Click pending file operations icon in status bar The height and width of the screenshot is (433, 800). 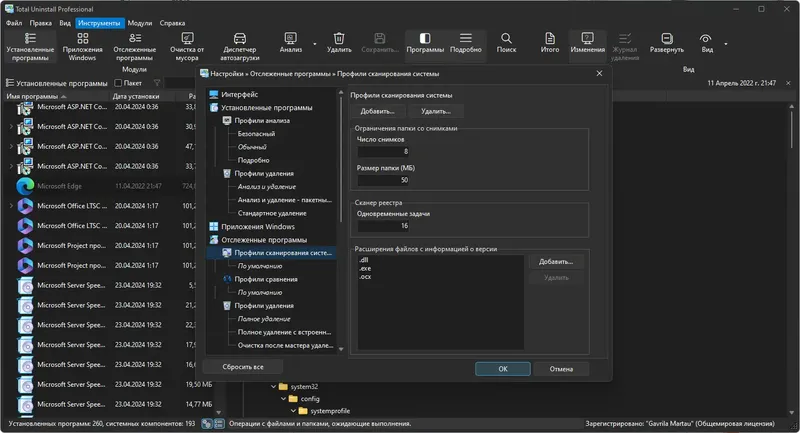coord(207,424)
